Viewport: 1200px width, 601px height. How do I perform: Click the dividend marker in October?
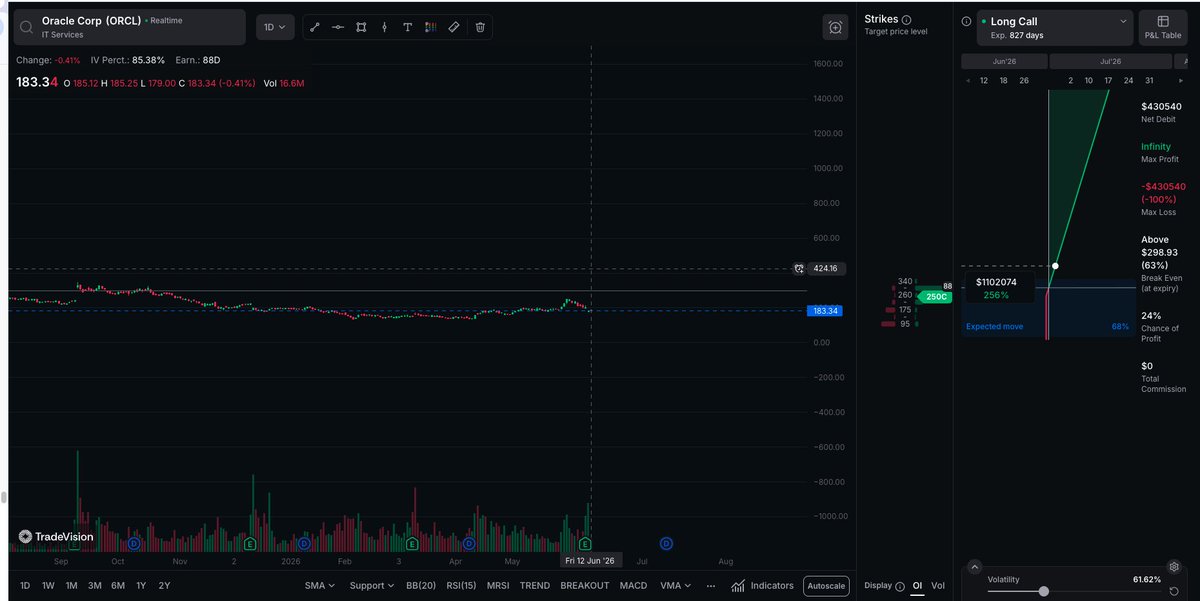point(133,543)
